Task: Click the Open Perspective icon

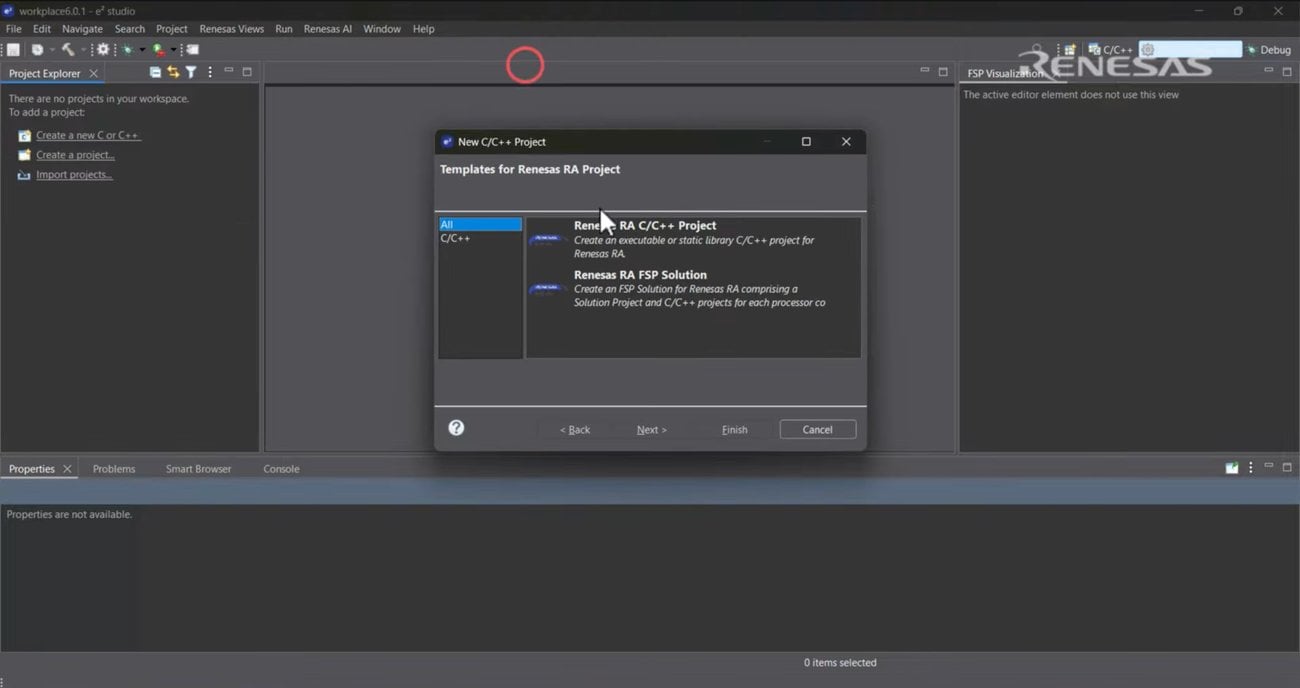Action: pyautogui.click(x=1069, y=49)
